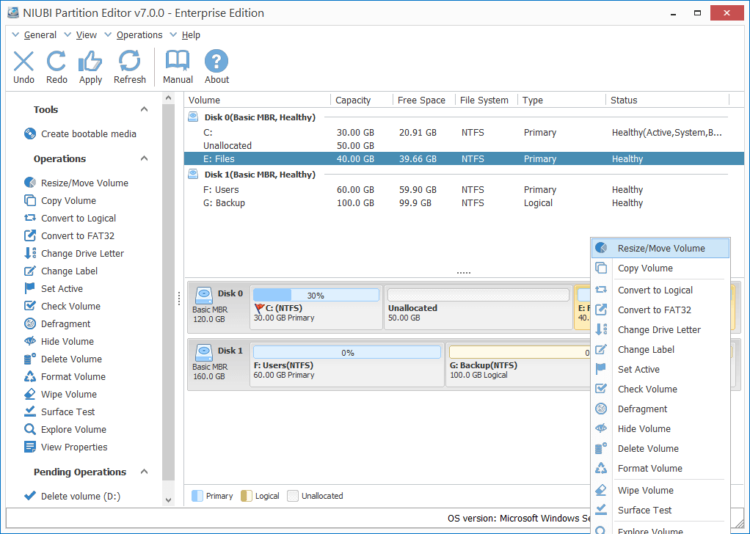Choose Wipe Volume in context menu
Screen dimensions: 750x534
coord(661,490)
